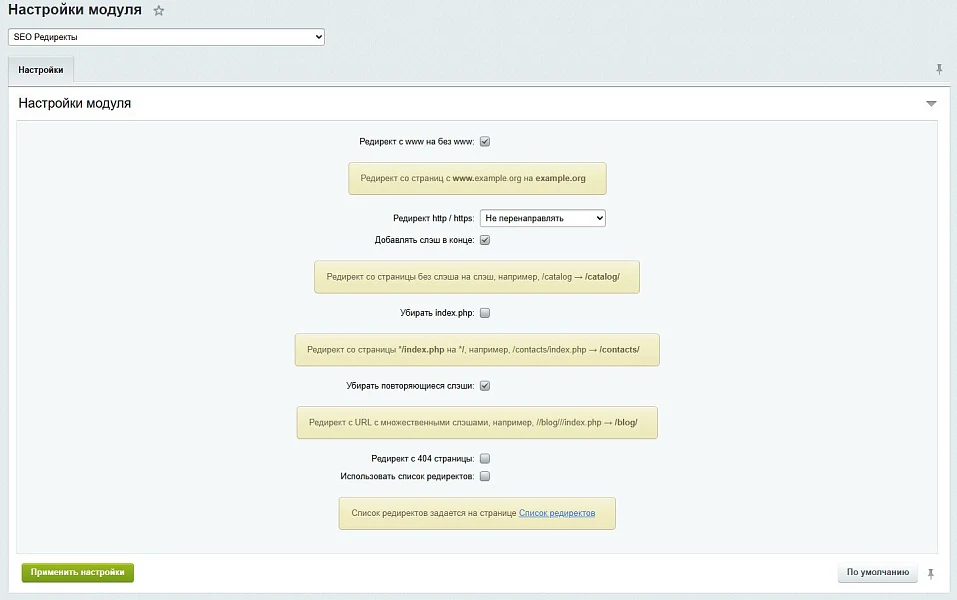Enable Убирать index.php checkbox
The width and height of the screenshot is (957, 600).
click(x=485, y=313)
